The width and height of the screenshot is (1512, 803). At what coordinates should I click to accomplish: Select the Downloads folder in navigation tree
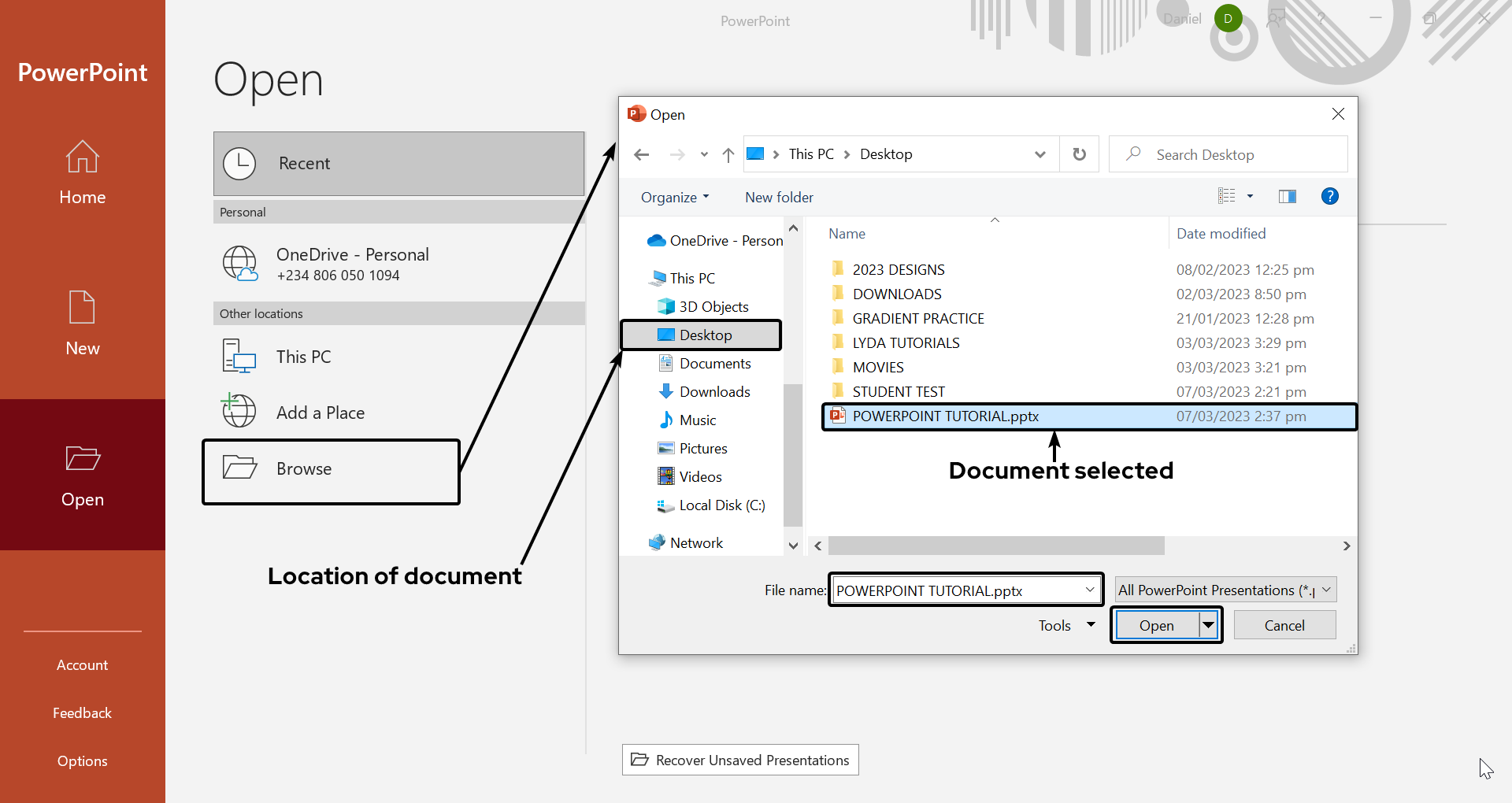713,391
